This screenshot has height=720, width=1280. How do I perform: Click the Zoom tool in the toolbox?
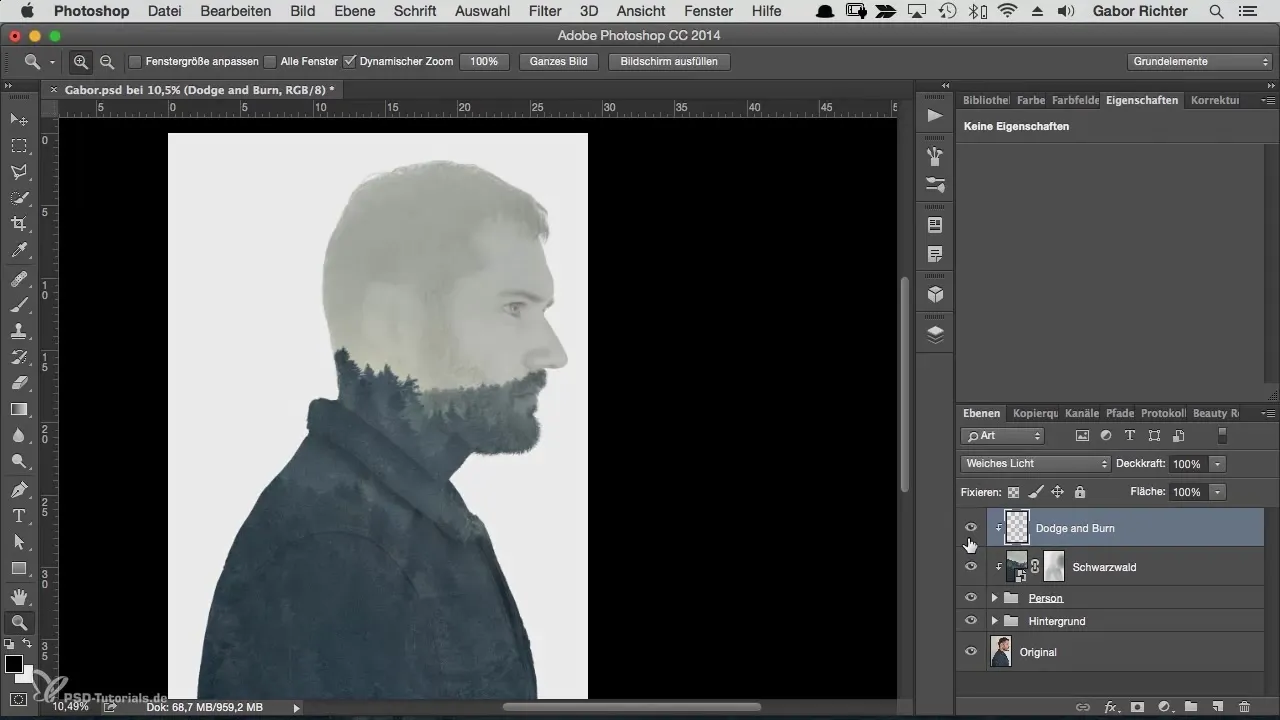pos(19,623)
